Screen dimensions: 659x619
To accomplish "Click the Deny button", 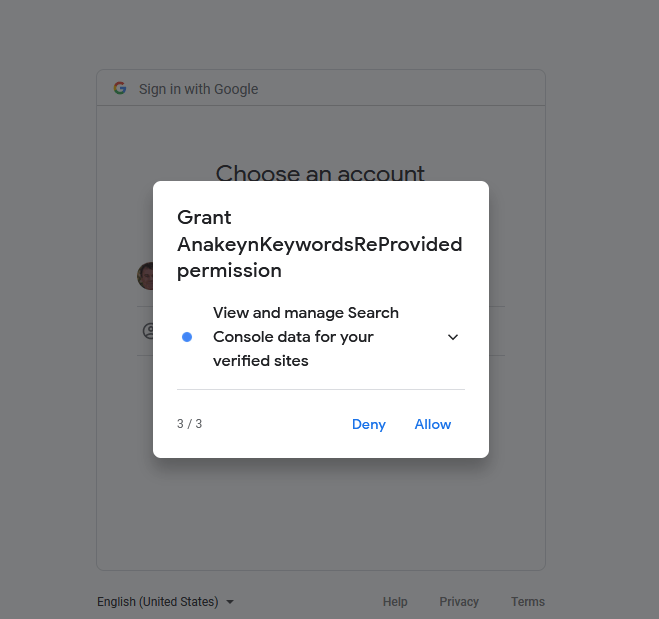I will pos(369,424).
